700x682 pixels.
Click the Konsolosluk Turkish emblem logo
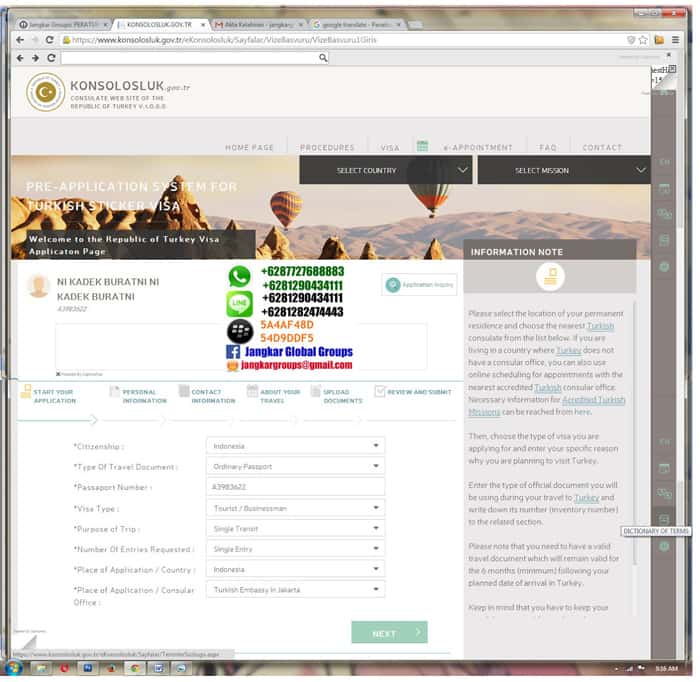[x=45, y=91]
